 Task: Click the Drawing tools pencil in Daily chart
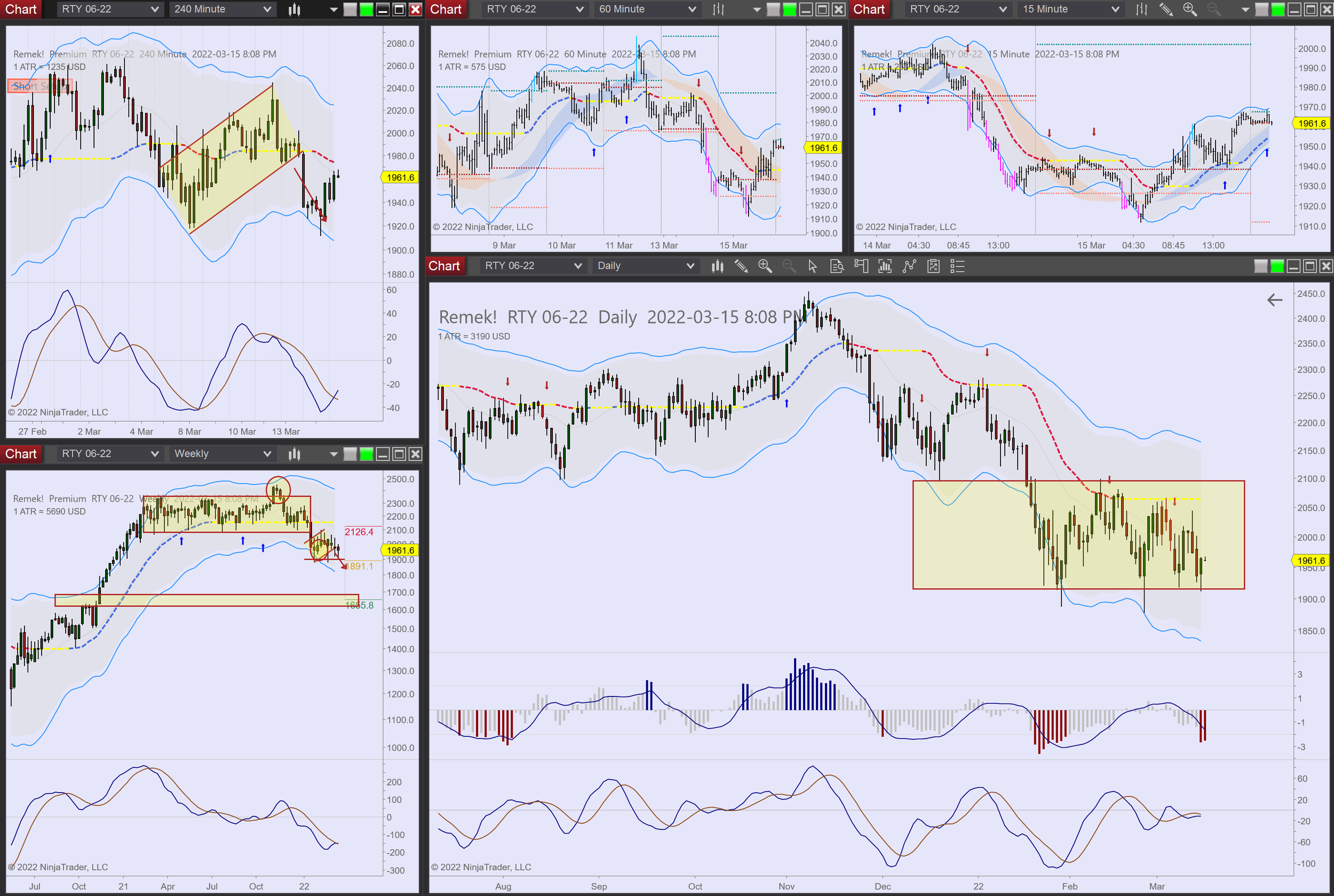pyautogui.click(x=741, y=266)
